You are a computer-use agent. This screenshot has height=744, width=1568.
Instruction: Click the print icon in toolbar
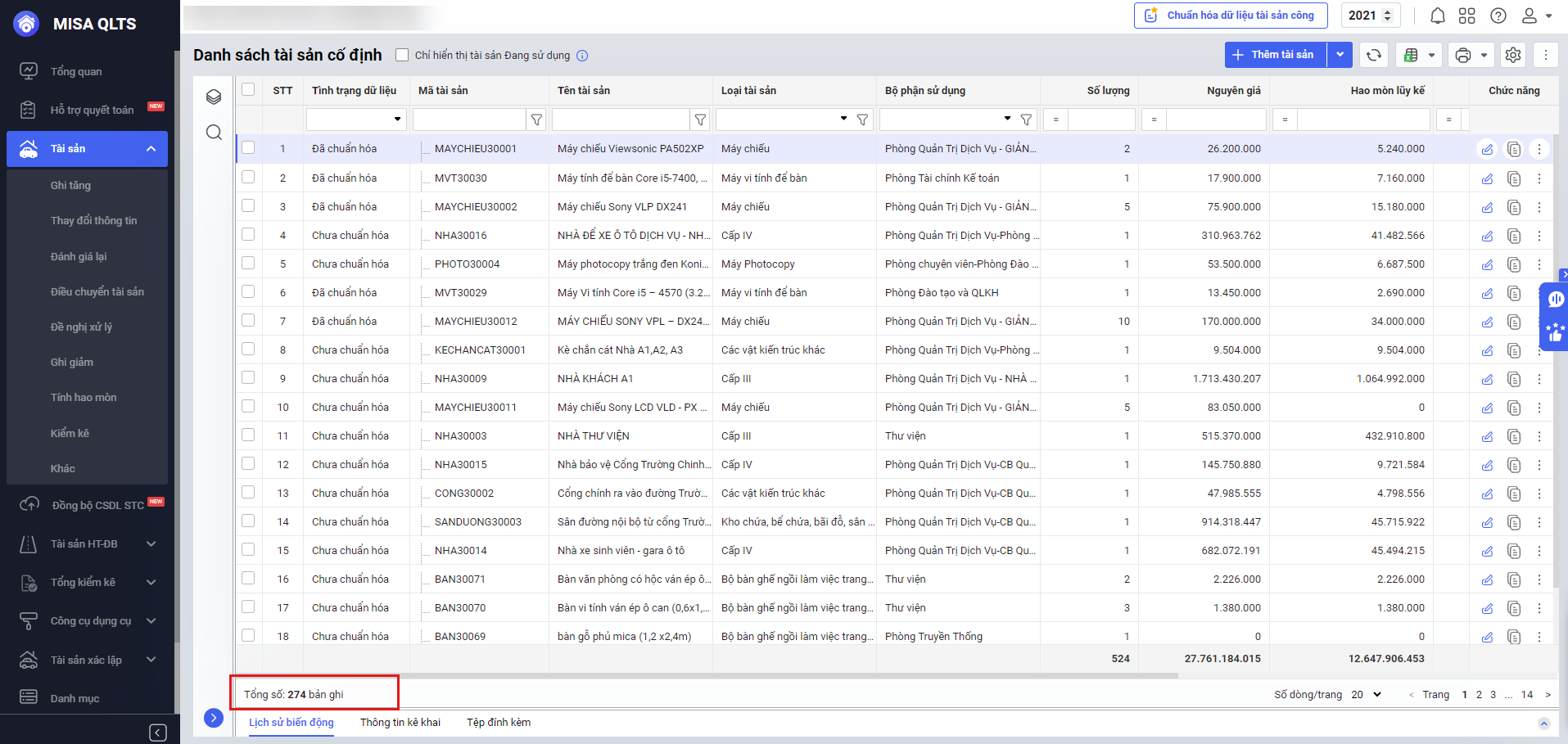click(1462, 55)
